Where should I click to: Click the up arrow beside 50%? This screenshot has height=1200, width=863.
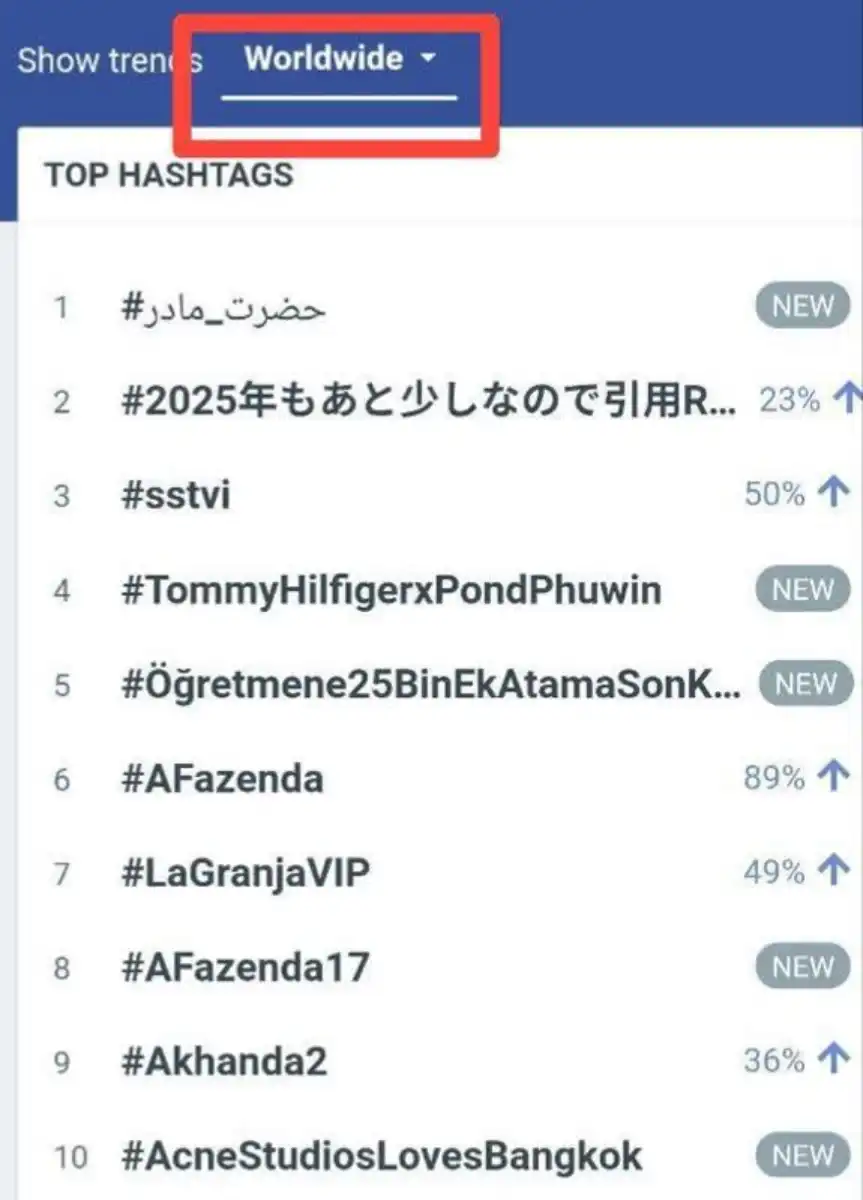coord(833,494)
